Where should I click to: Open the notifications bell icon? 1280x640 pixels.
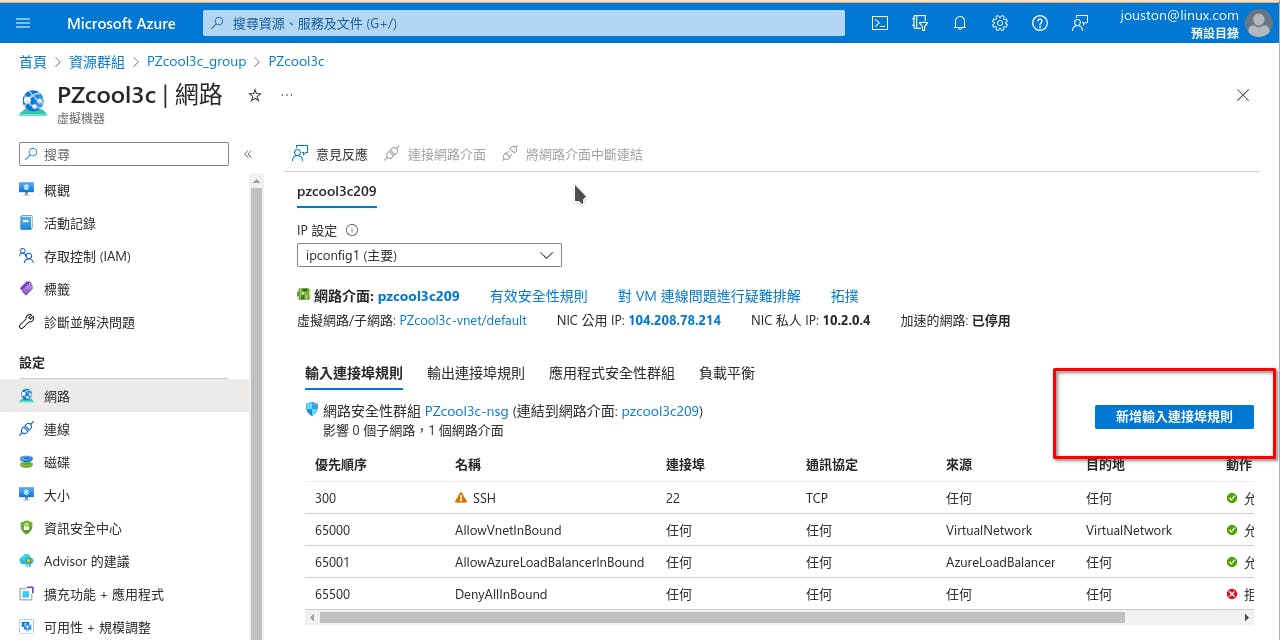point(960,23)
